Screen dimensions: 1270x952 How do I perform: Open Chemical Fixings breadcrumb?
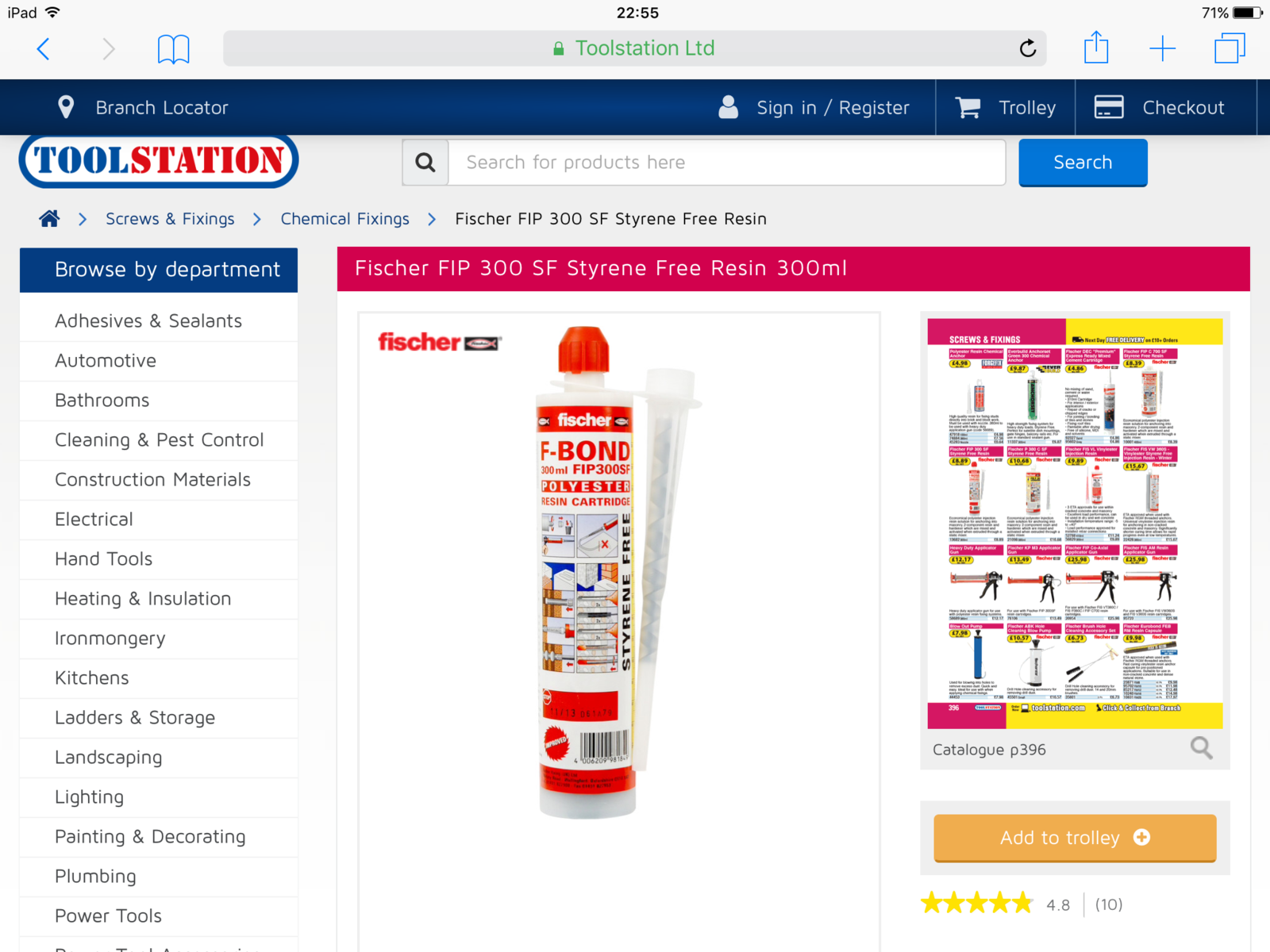pos(344,219)
